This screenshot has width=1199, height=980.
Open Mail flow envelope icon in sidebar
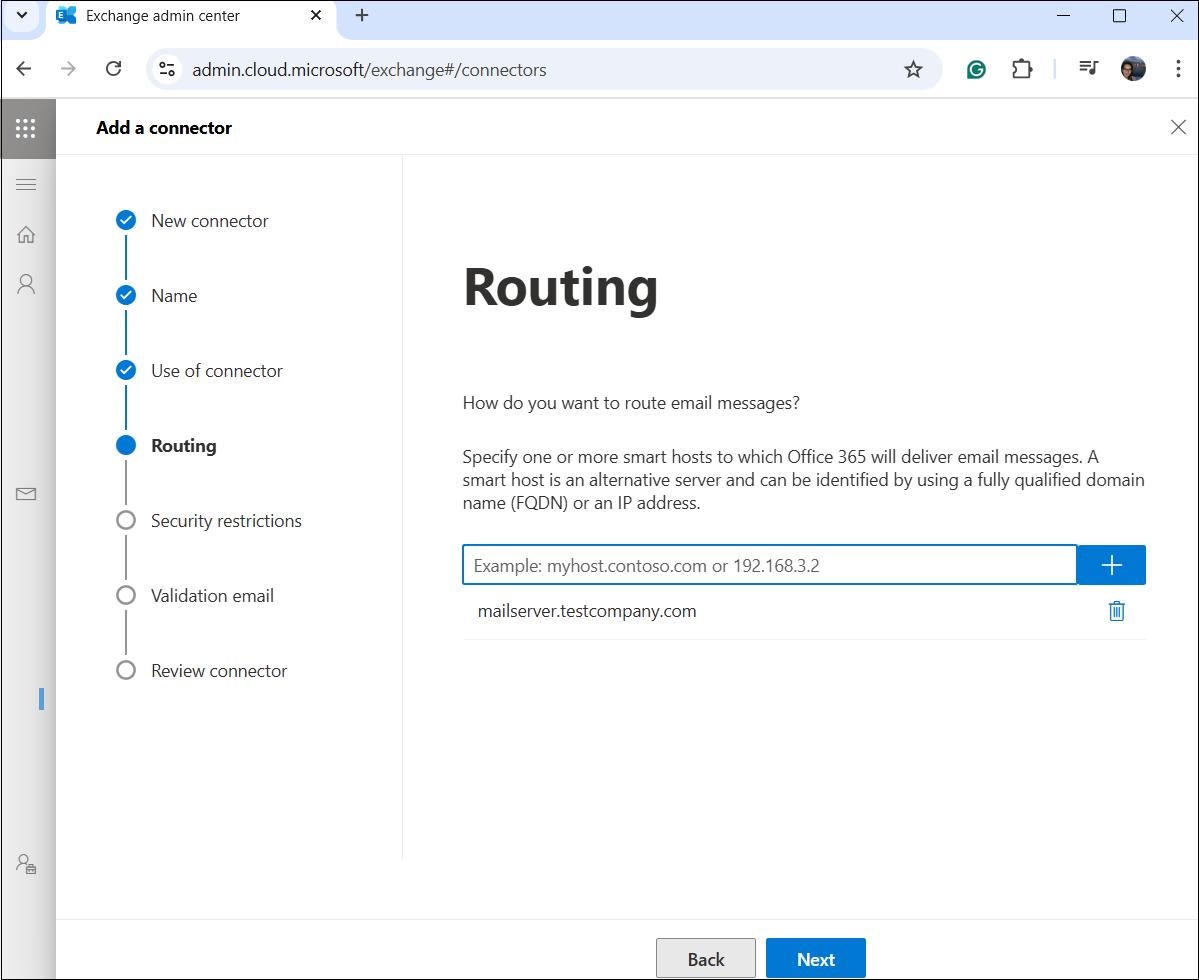pos(27,494)
